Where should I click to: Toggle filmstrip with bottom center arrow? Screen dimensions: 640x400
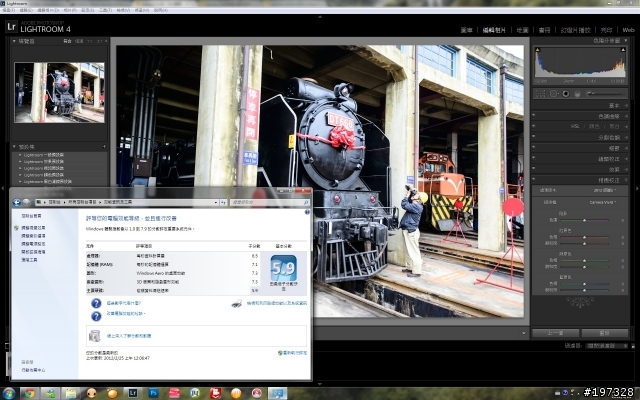[320, 384]
